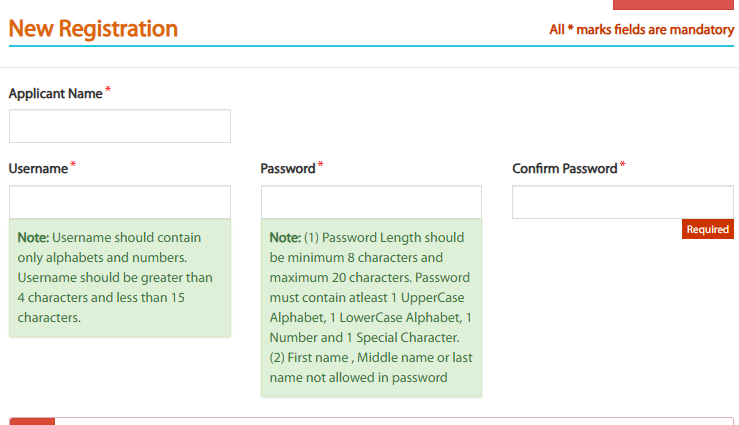Click the red Required validation badge
The height and width of the screenshot is (425, 739).
708,229
